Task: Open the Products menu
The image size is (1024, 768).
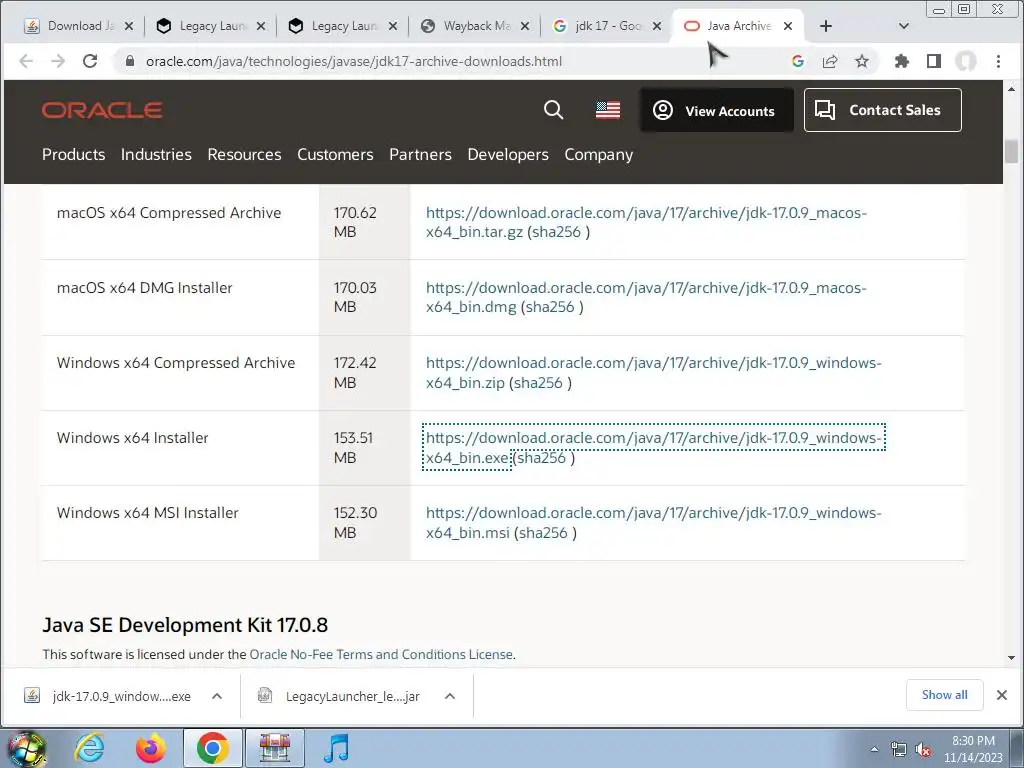Action: click(74, 155)
